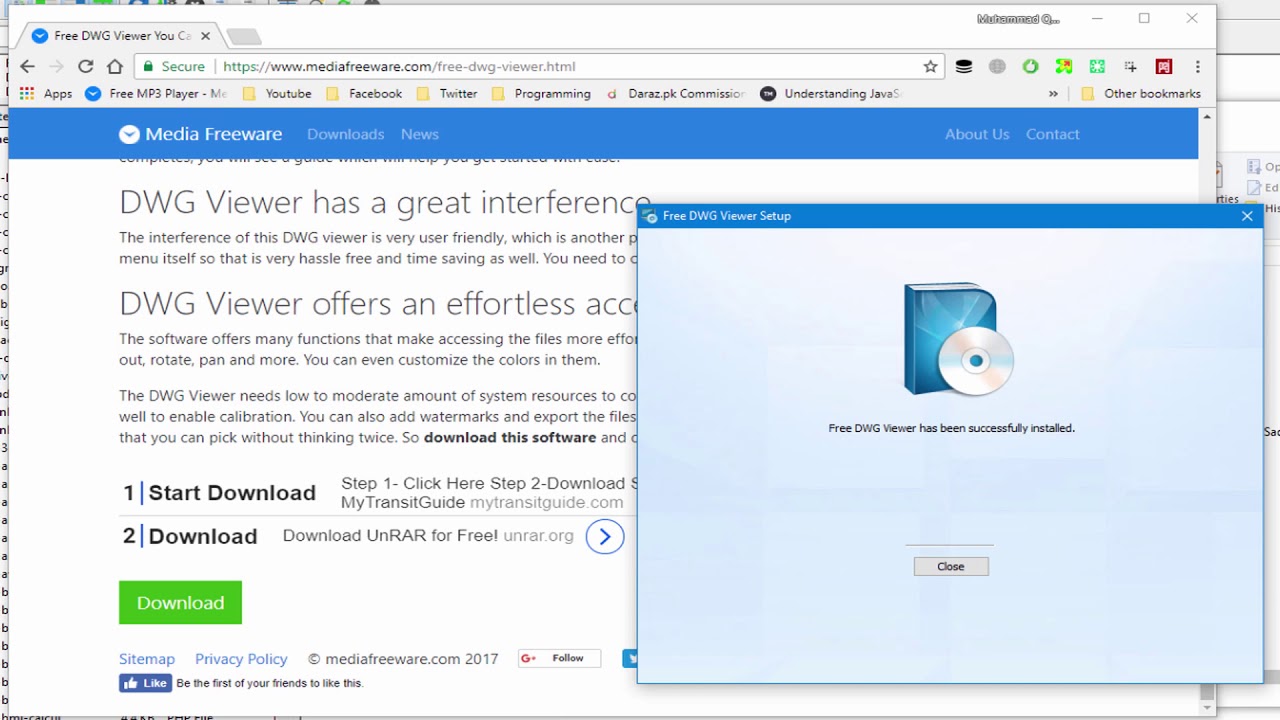This screenshot has height=720, width=1280.
Task: Open the Sitemap link
Action: tap(147, 659)
